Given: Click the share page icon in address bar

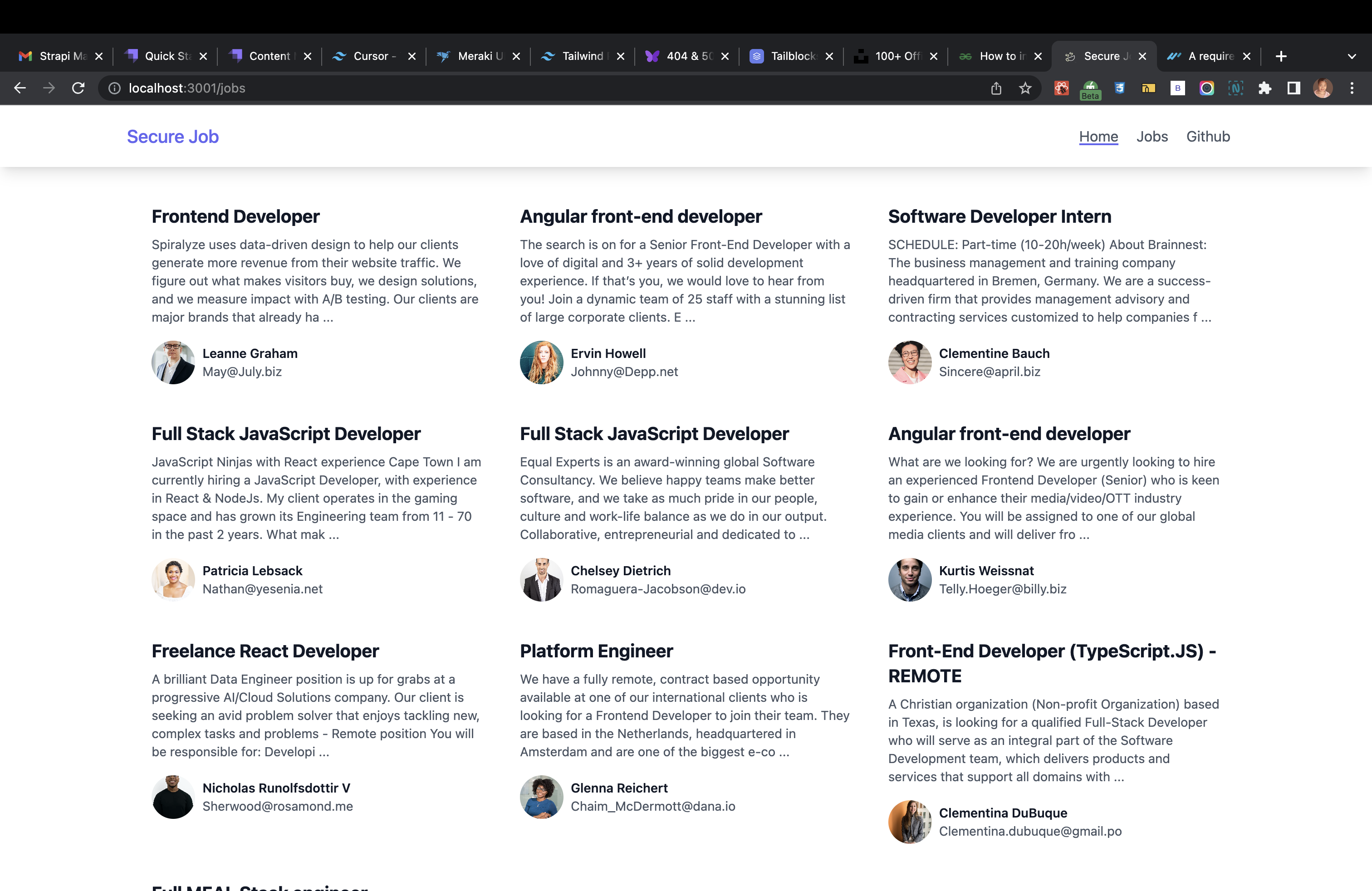Looking at the screenshot, I should [x=996, y=88].
